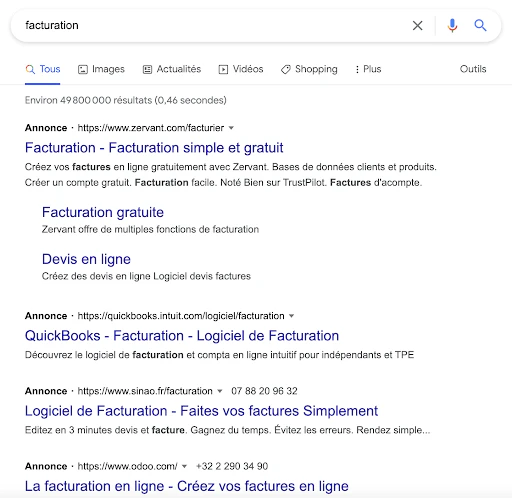Open the Facturation simple et gratuit result

coord(154,148)
